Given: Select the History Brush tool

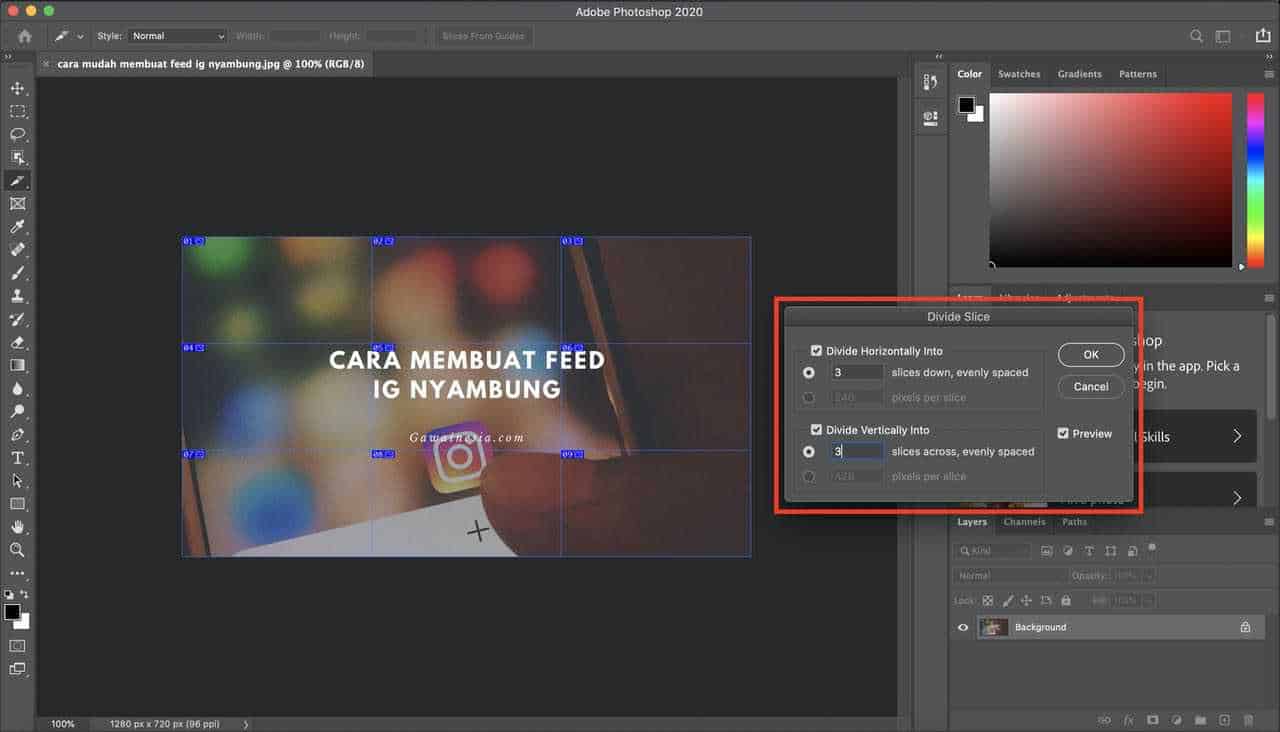Looking at the screenshot, I should (x=17, y=319).
